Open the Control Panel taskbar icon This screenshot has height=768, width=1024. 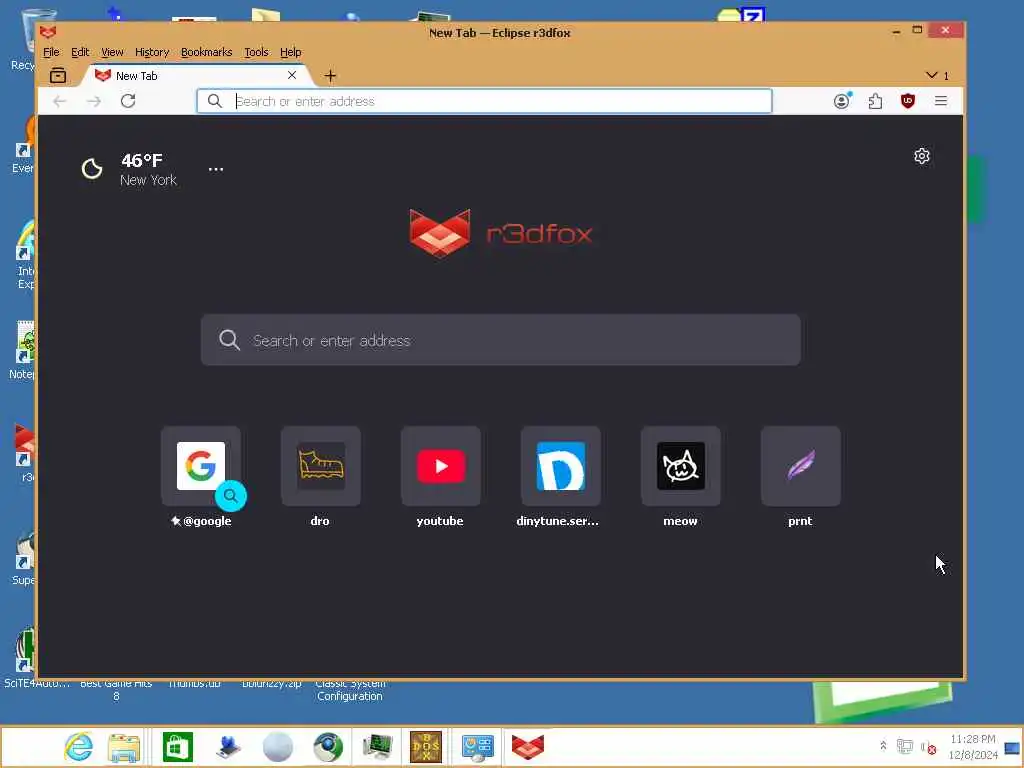point(477,747)
